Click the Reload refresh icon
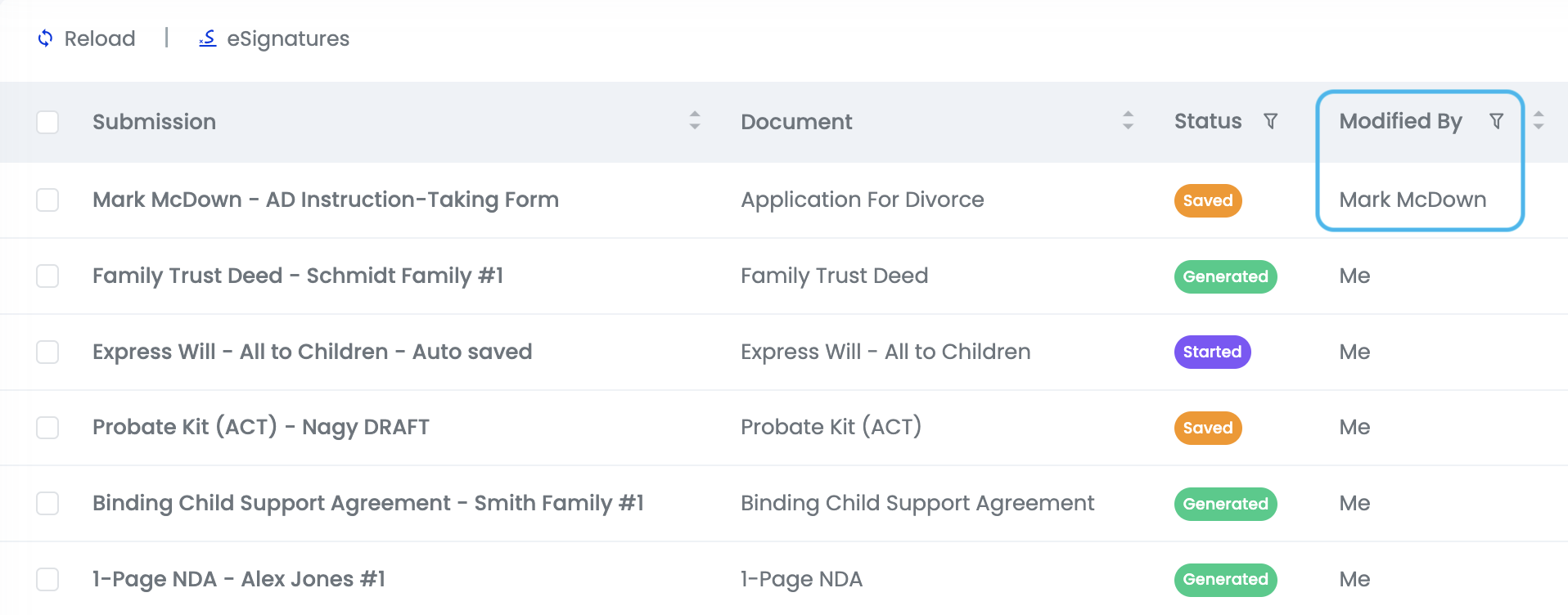Image resolution: width=1568 pixels, height=615 pixels. point(46,38)
